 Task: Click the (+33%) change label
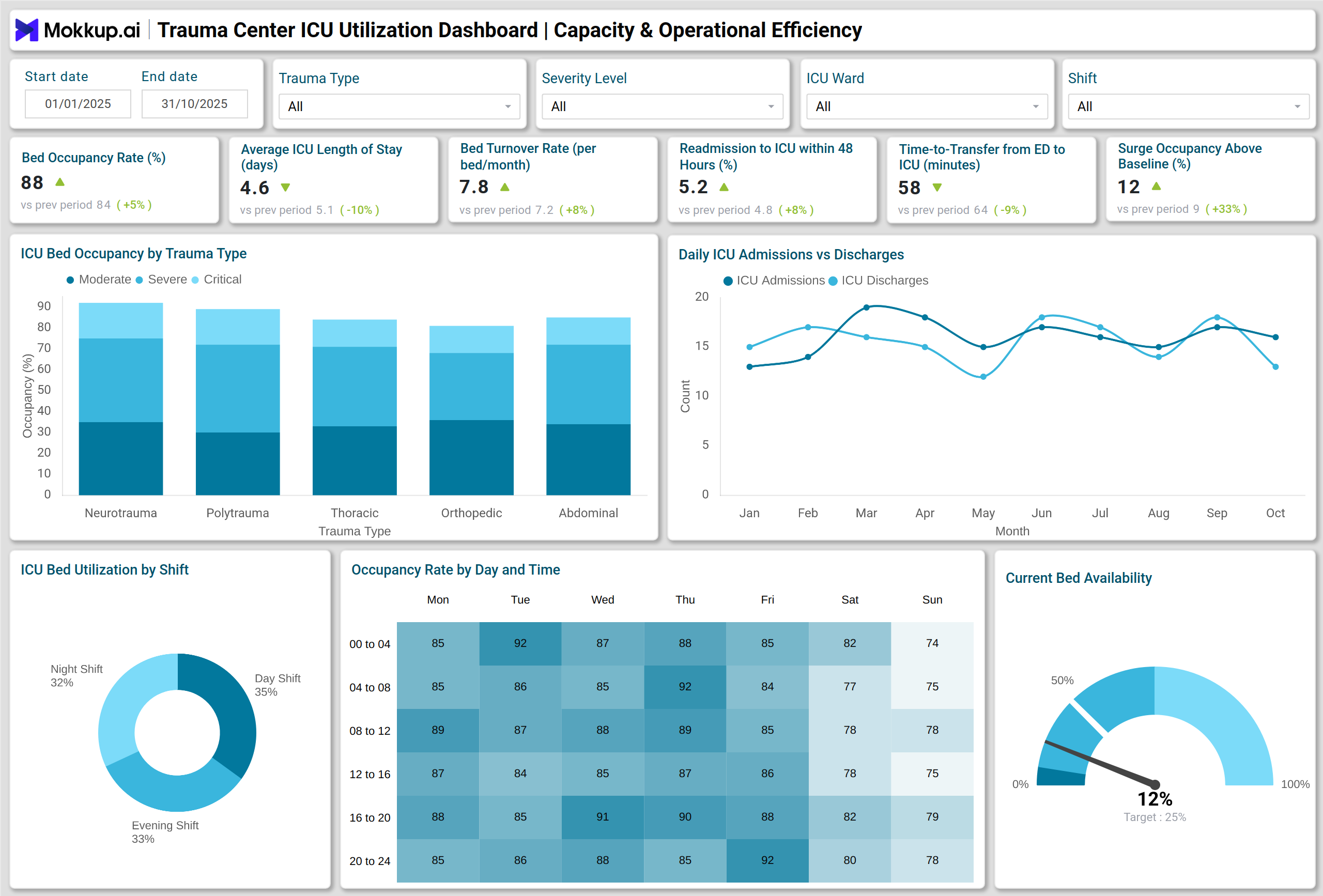point(1226,209)
